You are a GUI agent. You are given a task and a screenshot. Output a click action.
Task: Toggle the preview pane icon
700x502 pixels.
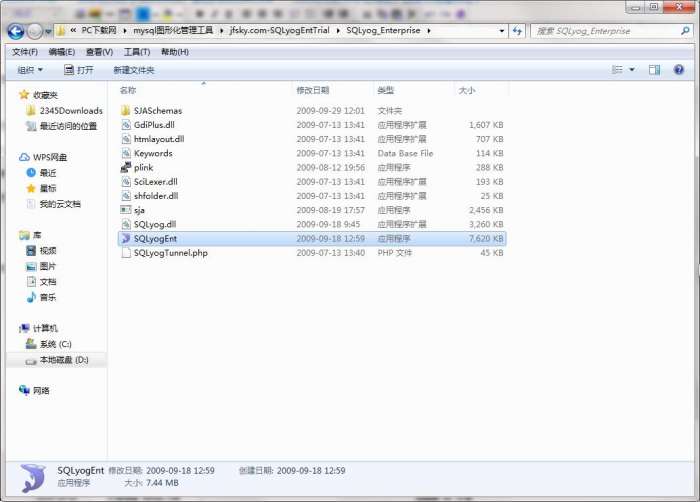click(x=654, y=69)
